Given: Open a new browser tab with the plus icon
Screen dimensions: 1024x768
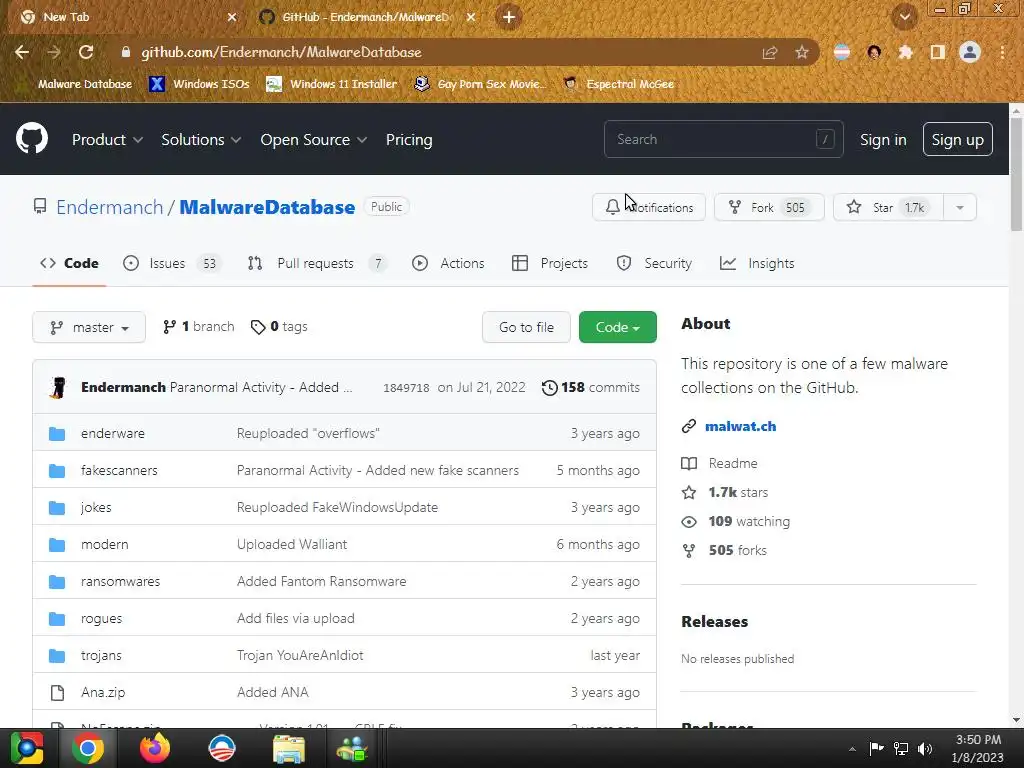Looking at the screenshot, I should click(x=509, y=17).
